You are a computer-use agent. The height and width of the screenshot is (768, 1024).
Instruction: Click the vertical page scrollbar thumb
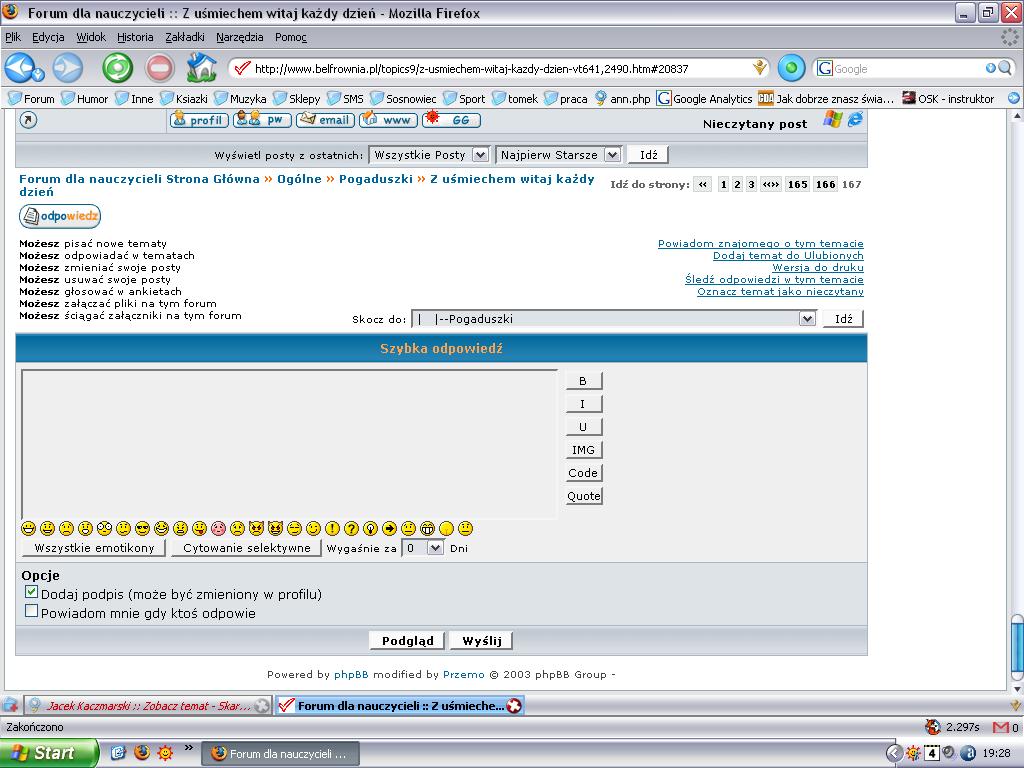(x=1016, y=650)
